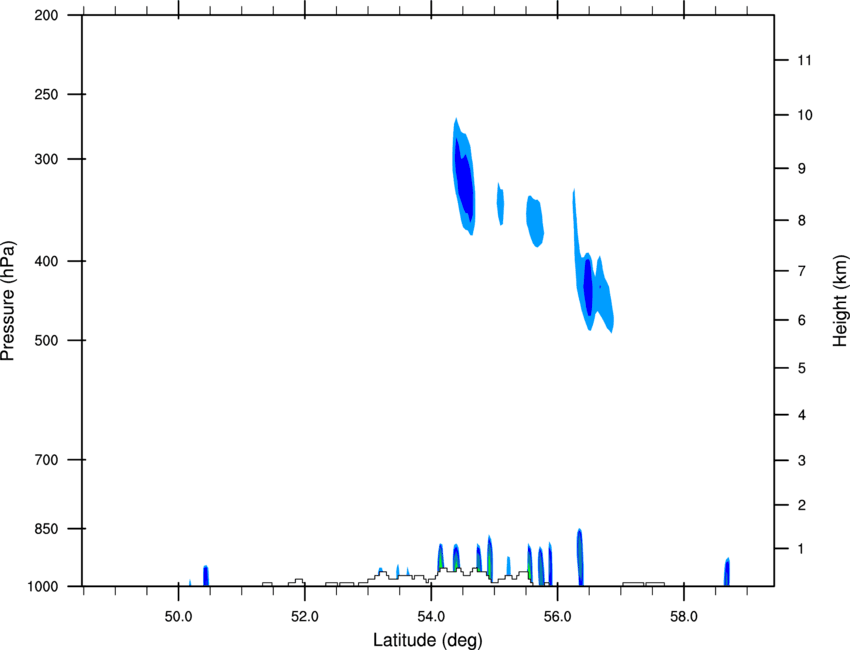
Task: Click the tallest low-level contour spike near 56.4° latitude
Action: coord(579,557)
